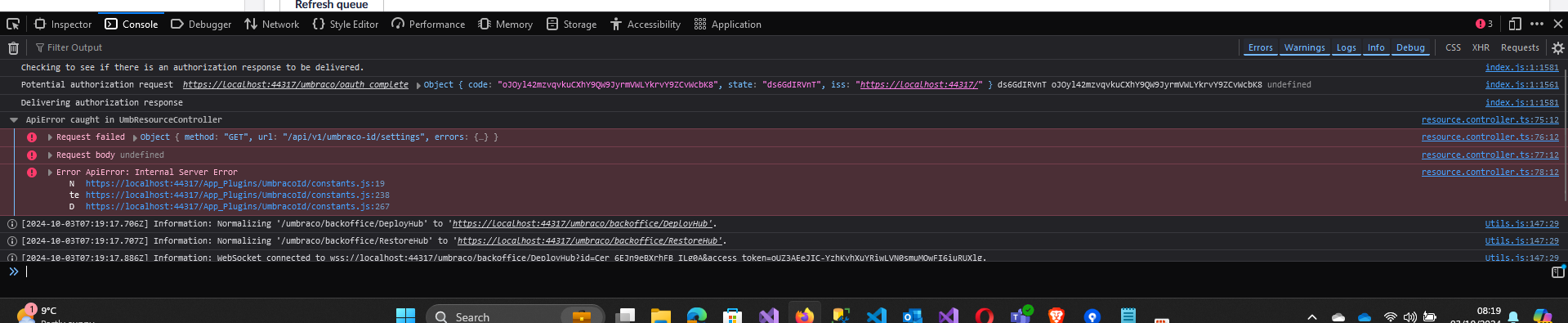The height and width of the screenshot is (323, 1568).
Task: Open index.js:1:1561 source link
Action: (x=1521, y=84)
